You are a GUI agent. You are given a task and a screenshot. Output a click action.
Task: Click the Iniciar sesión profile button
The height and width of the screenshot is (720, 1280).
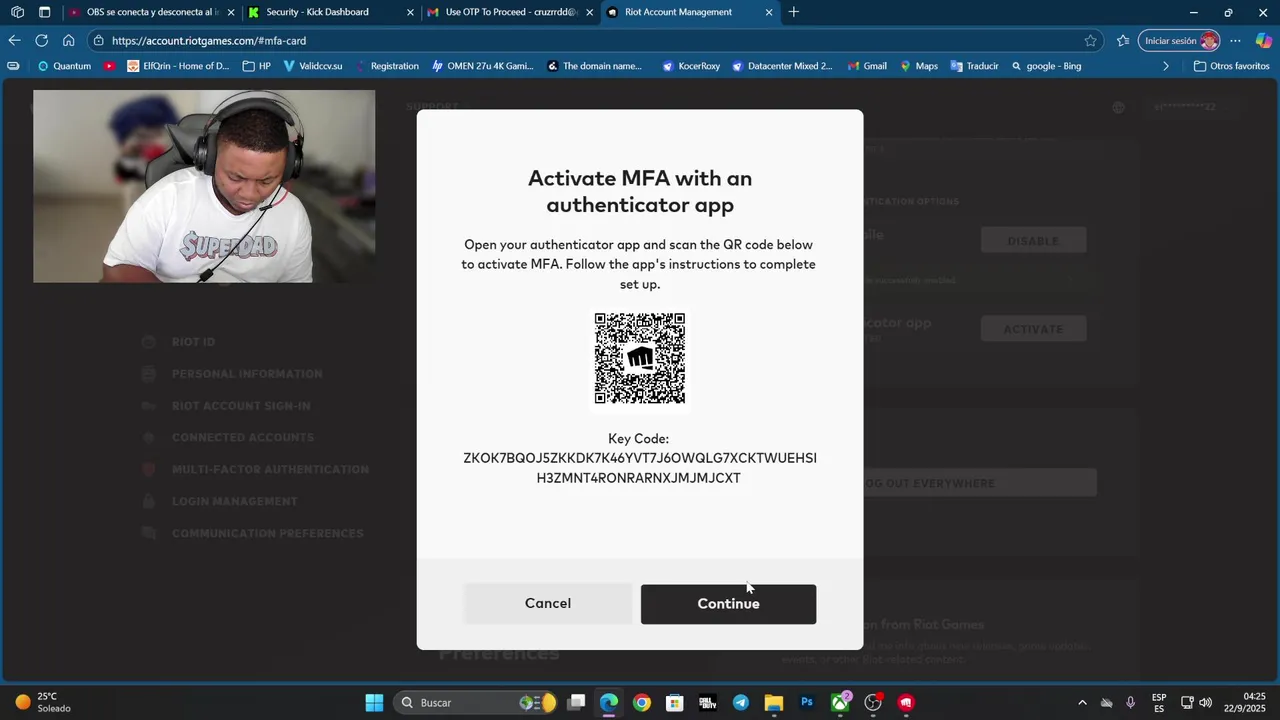[x=1181, y=41]
